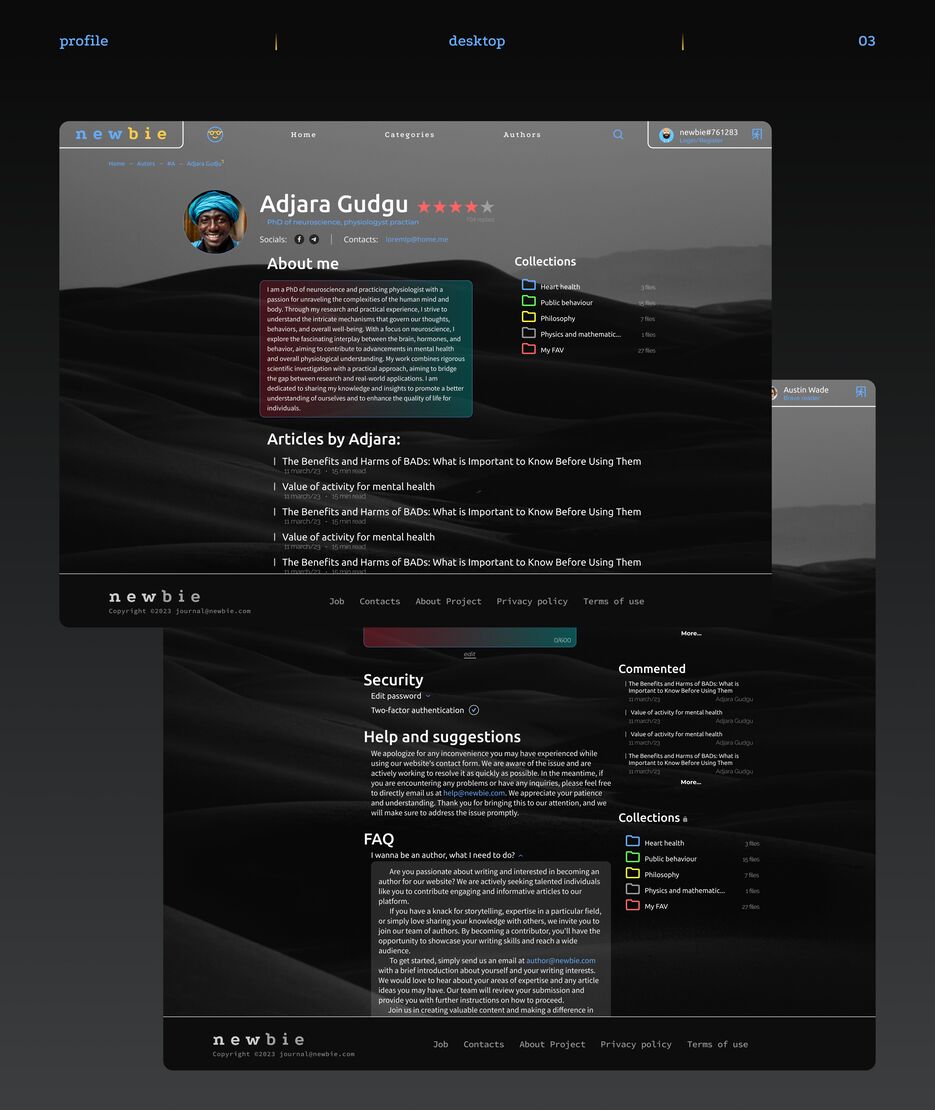
Task: Click Contacts in the back window footer
Action: pos(484,1044)
